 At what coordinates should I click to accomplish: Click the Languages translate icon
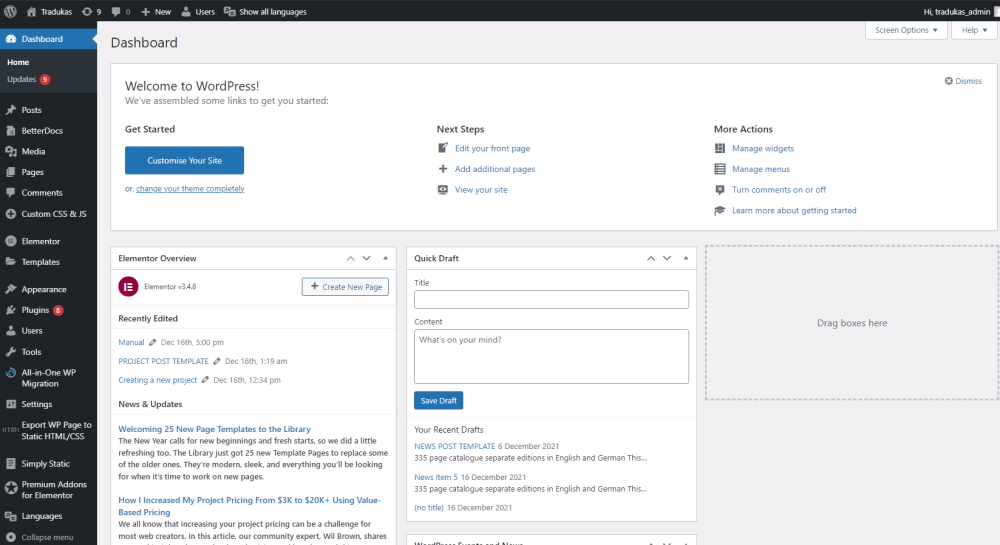(x=11, y=516)
